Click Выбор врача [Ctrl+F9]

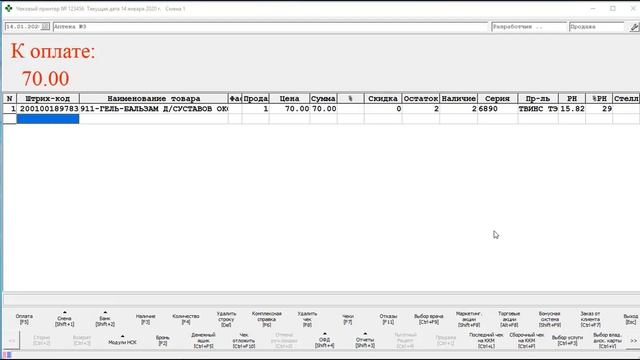429,319
